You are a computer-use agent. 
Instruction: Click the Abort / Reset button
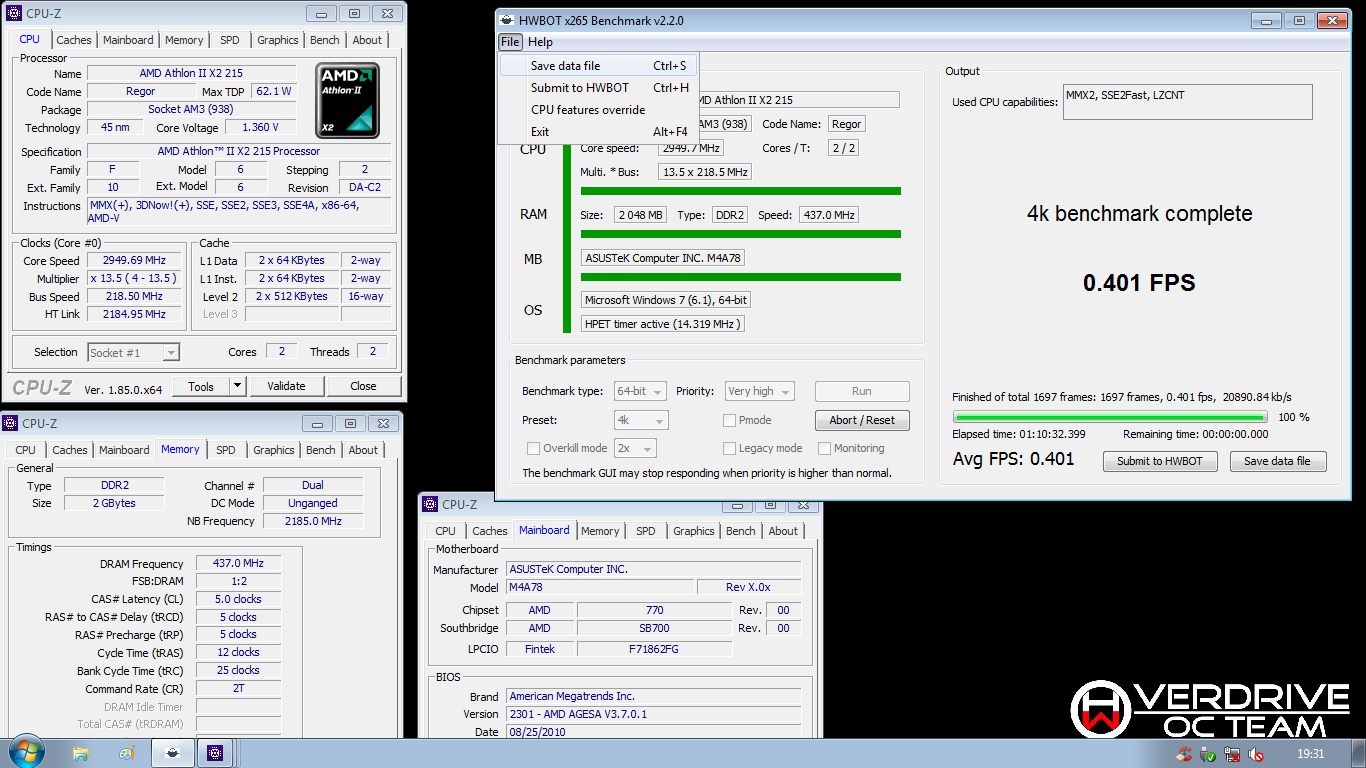click(x=862, y=420)
